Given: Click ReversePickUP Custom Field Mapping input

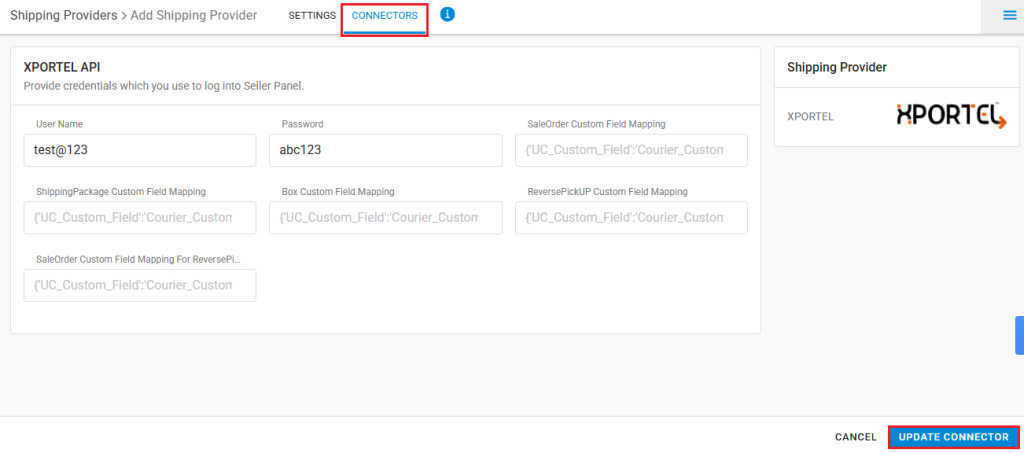Looking at the screenshot, I should (631, 217).
